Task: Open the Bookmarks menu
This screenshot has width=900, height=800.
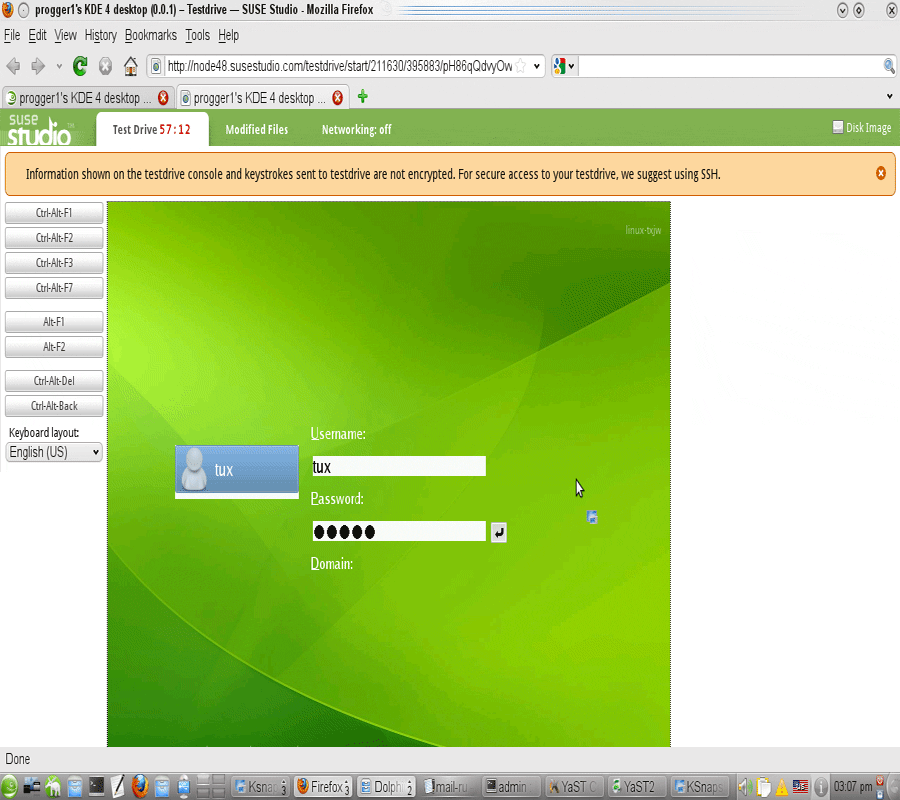Action: click(151, 36)
